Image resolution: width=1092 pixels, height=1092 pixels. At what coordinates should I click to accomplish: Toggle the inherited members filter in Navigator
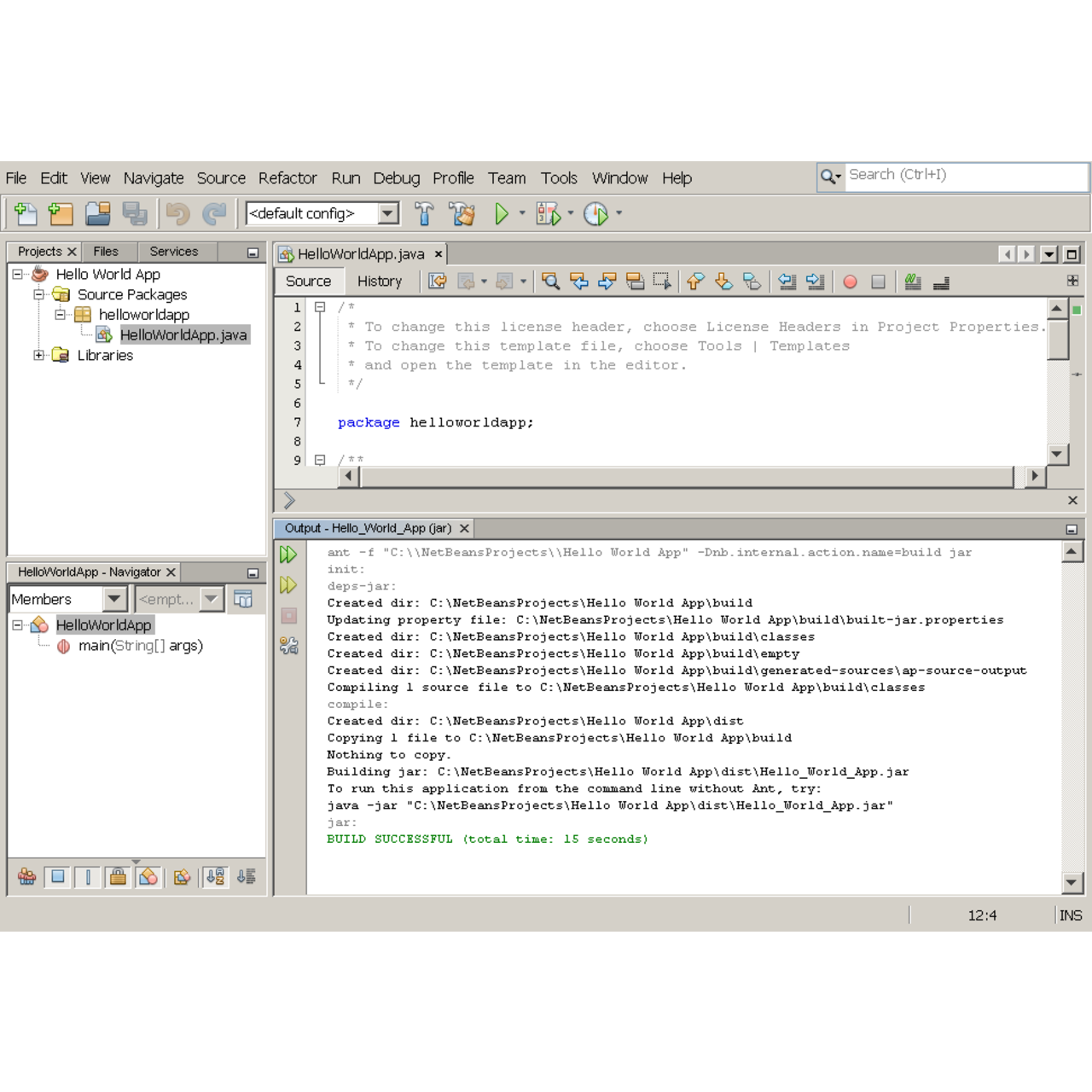point(26,876)
